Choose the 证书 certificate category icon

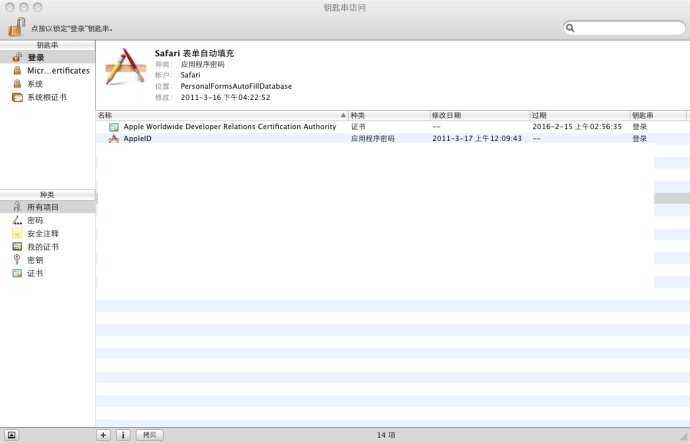(x=17, y=273)
